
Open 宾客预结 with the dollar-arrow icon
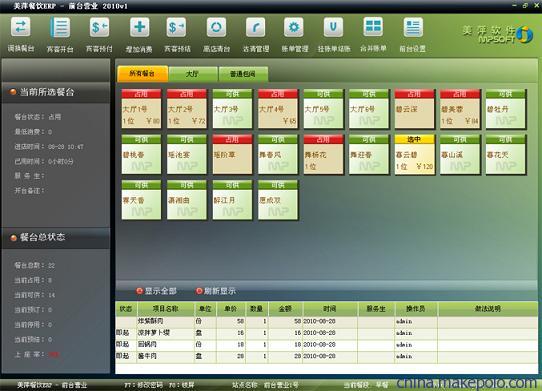(176, 27)
